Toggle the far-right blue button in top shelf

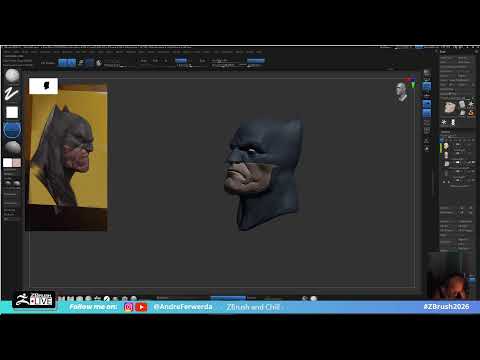(x=256, y=60)
